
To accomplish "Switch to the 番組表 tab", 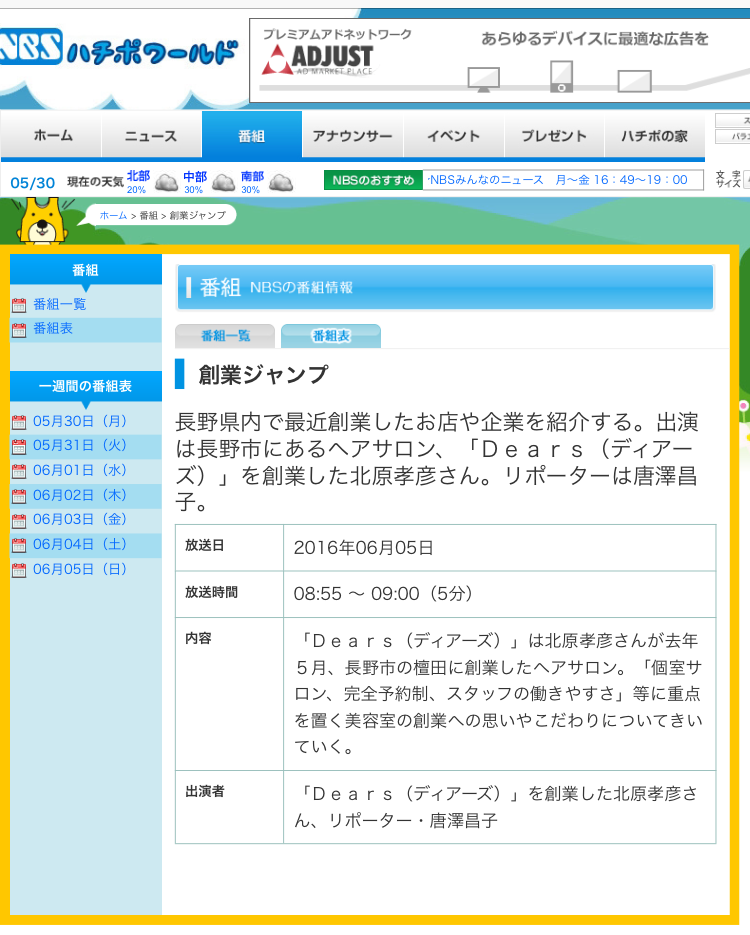I will point(331,337).
